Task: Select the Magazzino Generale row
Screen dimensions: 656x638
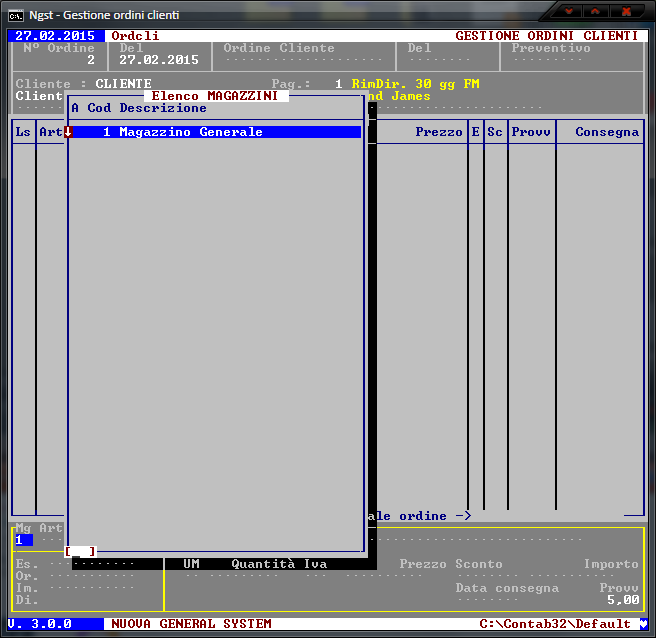Action: pyautogui.click(x=214, y=132)
